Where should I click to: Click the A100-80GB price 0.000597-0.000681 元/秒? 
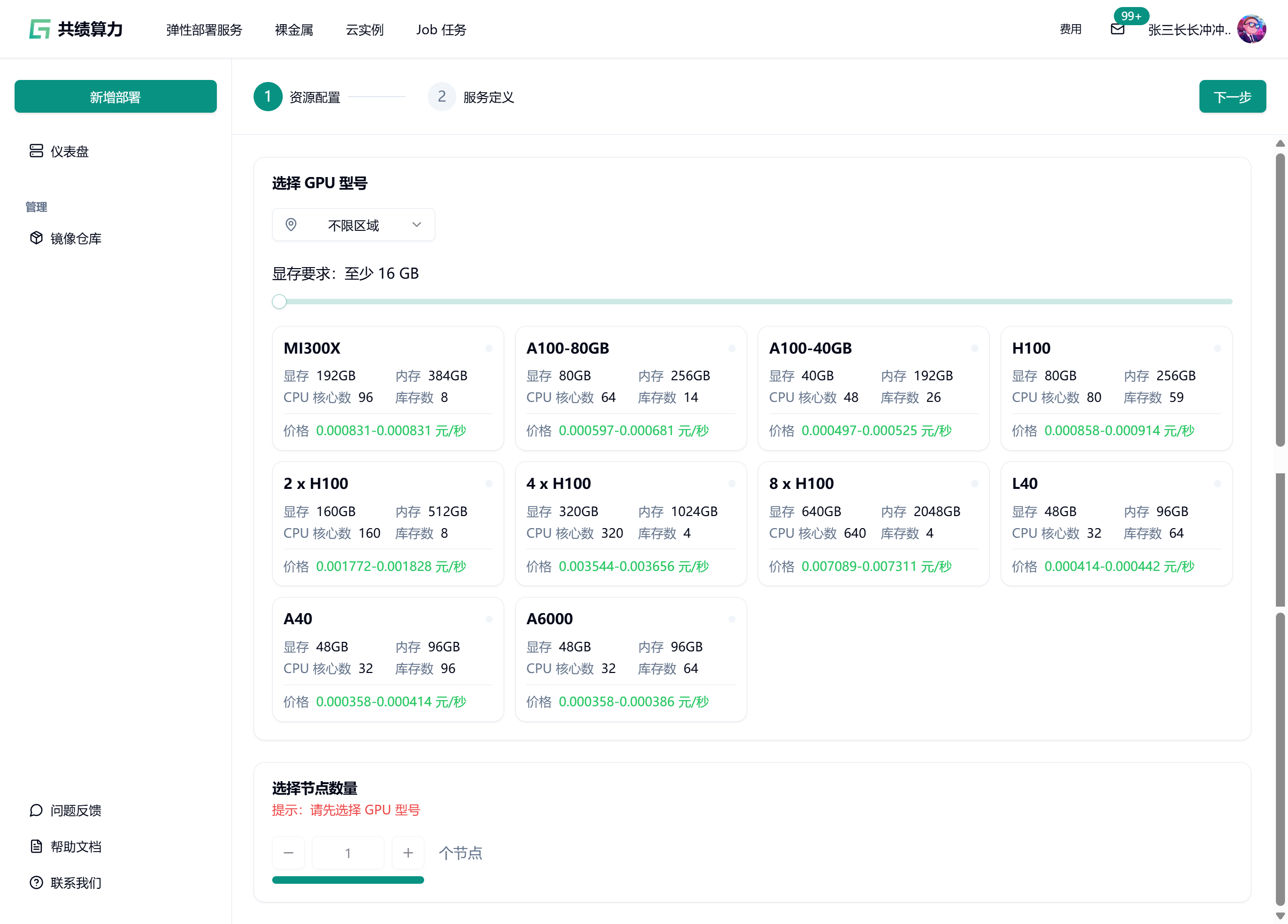pyautogui.click(x=633, y=431)
